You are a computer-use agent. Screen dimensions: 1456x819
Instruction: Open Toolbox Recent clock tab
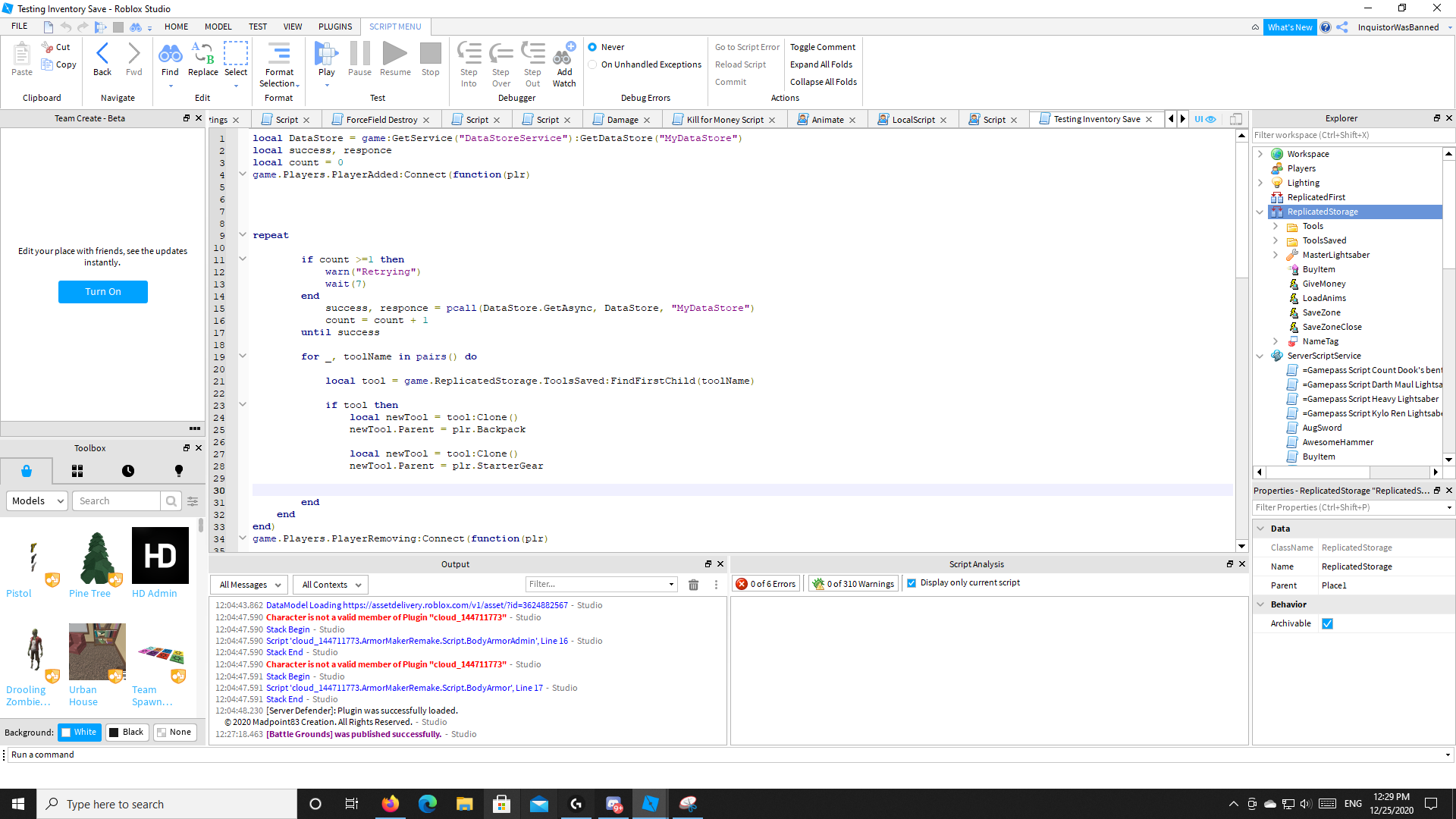[128, 471]
